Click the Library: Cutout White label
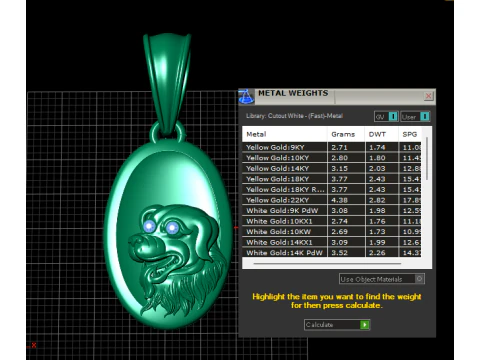The width and height of the screenshot is (480, 360). tap(294, 116)
